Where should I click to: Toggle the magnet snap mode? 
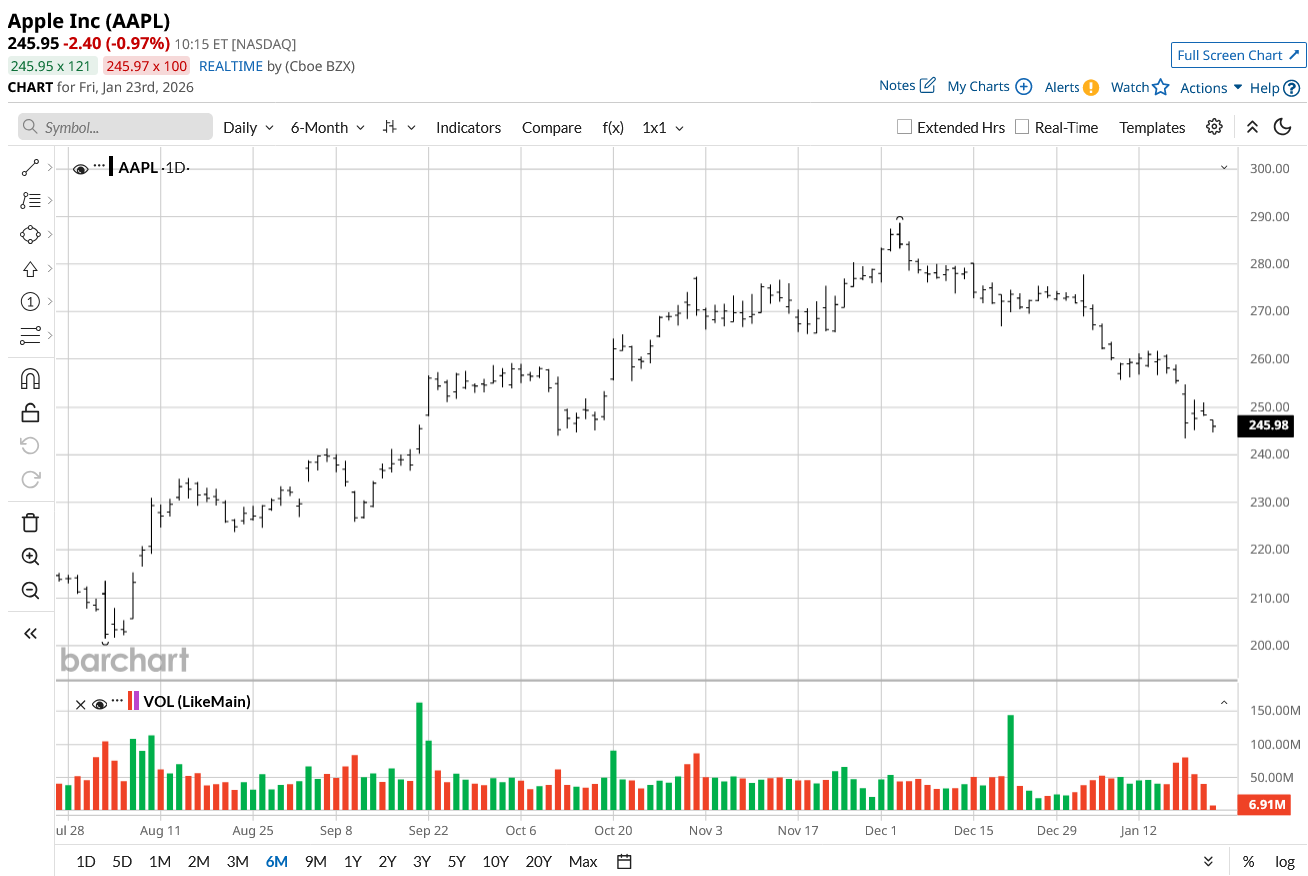tap(30, 379)
